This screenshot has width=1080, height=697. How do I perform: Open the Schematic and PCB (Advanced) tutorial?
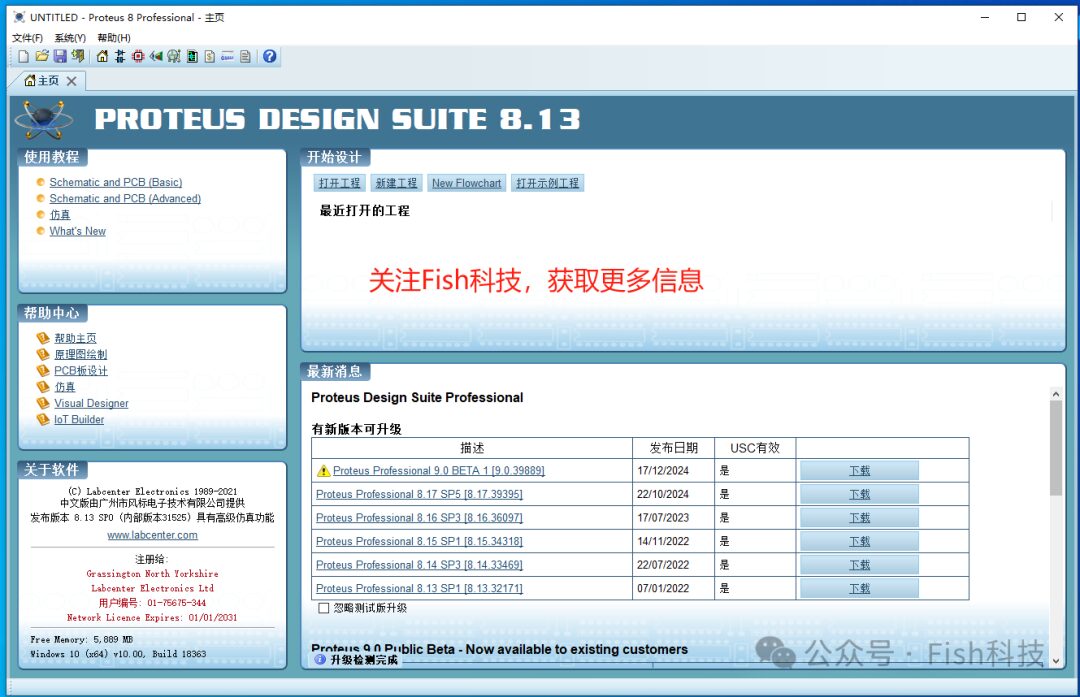point(125,198)
